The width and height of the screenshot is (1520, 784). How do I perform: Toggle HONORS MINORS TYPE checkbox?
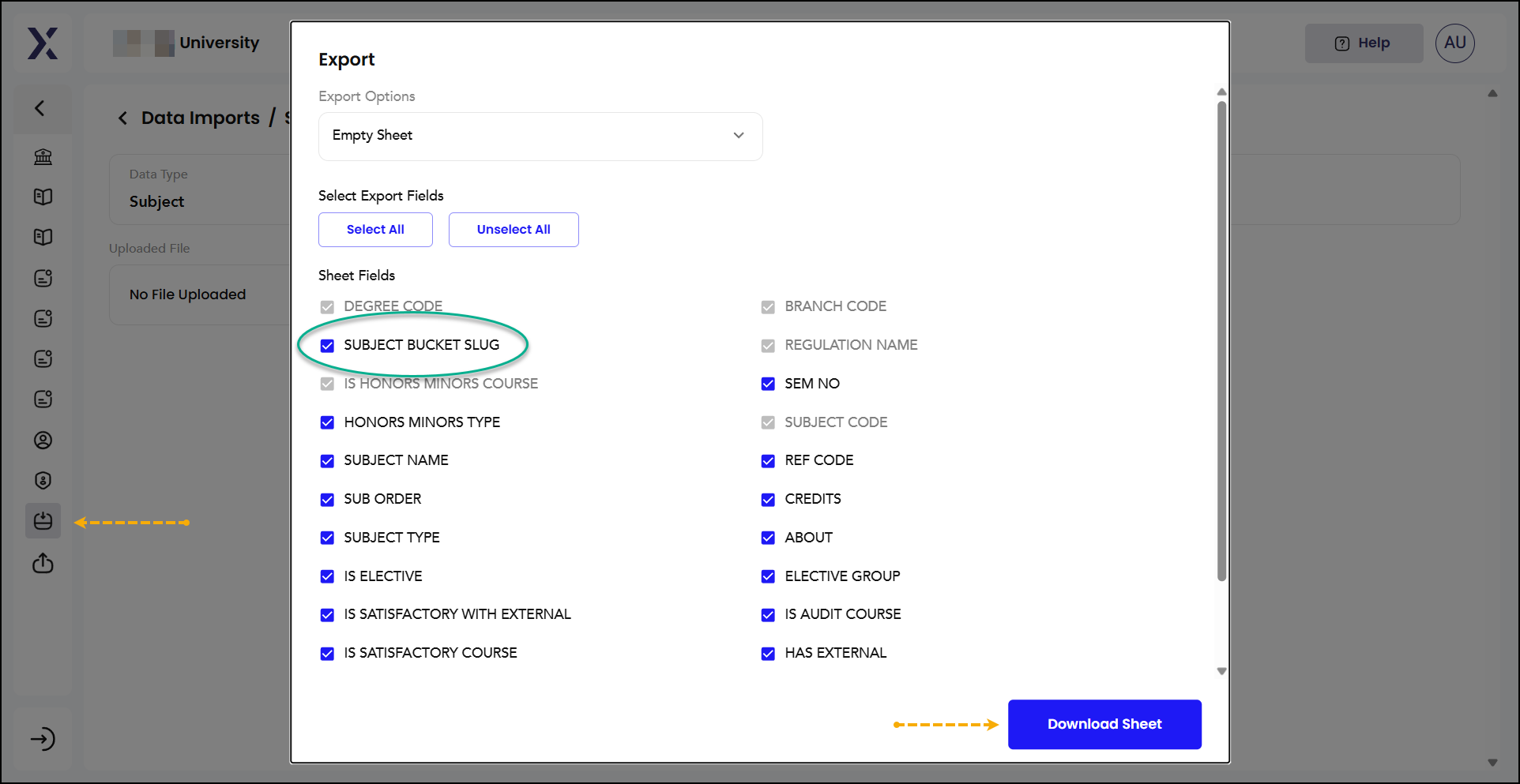[x=327, y=422]
